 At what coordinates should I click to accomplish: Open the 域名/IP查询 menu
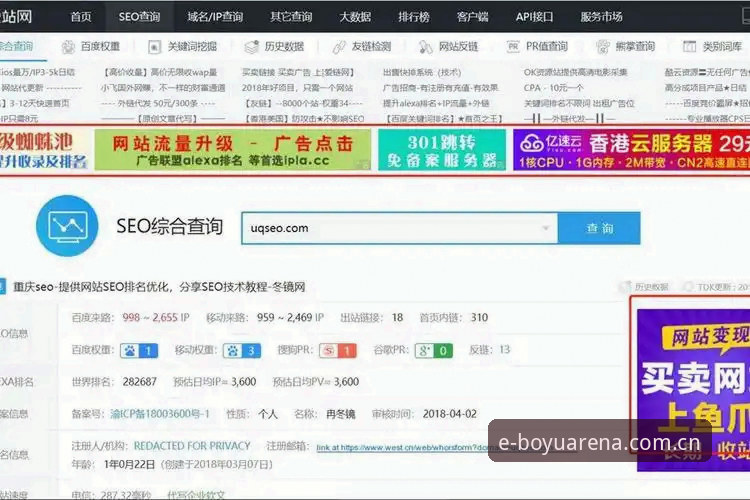point(215,17)
